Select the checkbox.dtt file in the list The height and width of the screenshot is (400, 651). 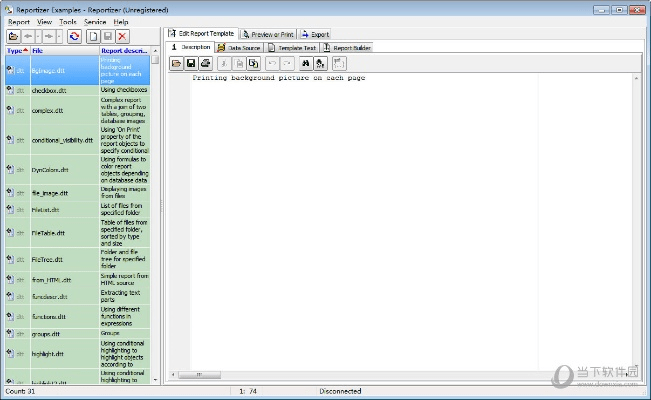pos(49,90)
